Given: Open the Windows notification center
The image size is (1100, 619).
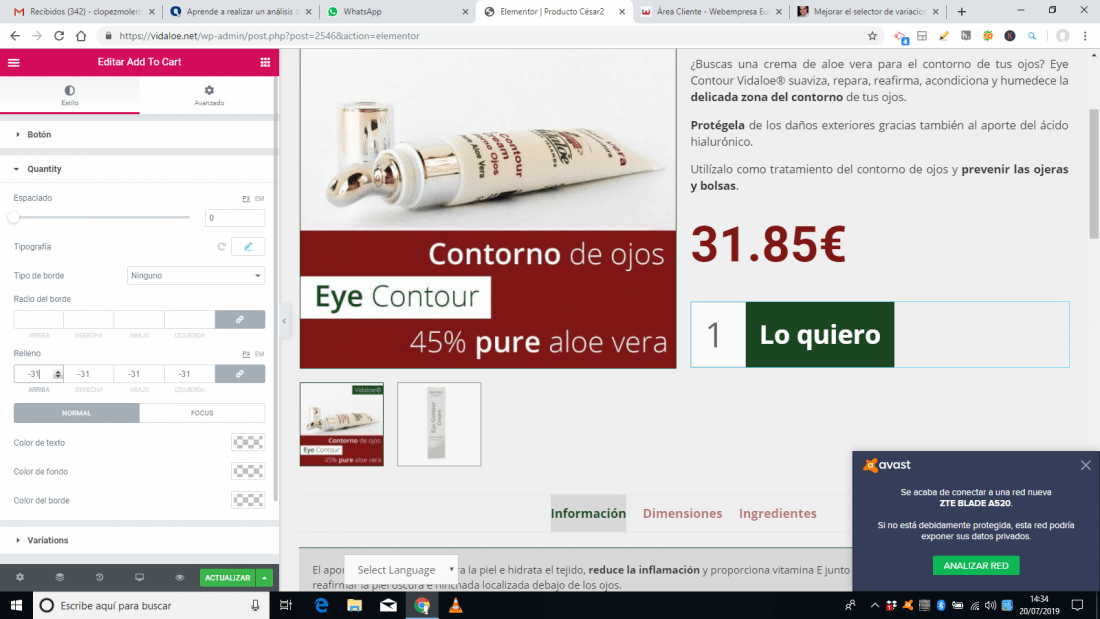Looking at the screenshot, I should [x=1078, y=606].
